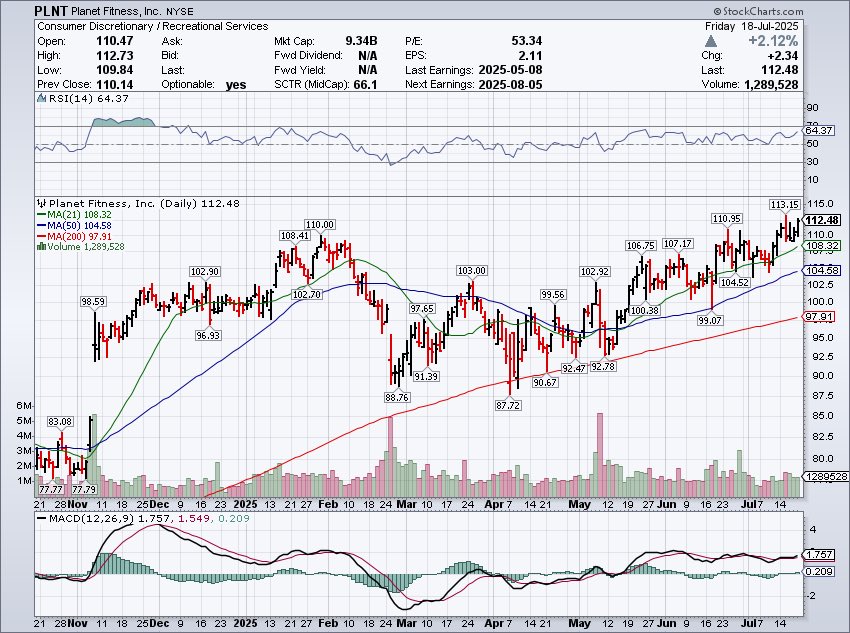Click the 77.77 price low annotation
Screen dimensions: 850x633
click(x=50, y=489)
